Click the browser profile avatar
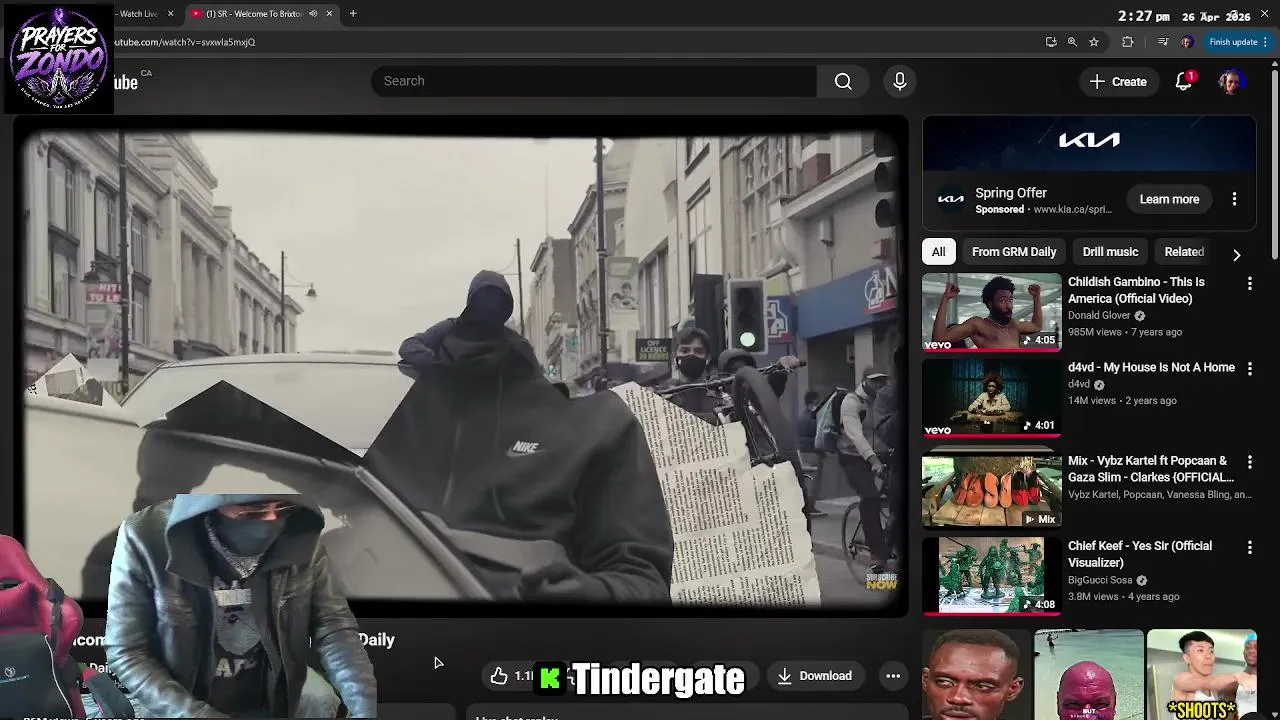Screen dimensions: 1280x720 click(1187, 42)
